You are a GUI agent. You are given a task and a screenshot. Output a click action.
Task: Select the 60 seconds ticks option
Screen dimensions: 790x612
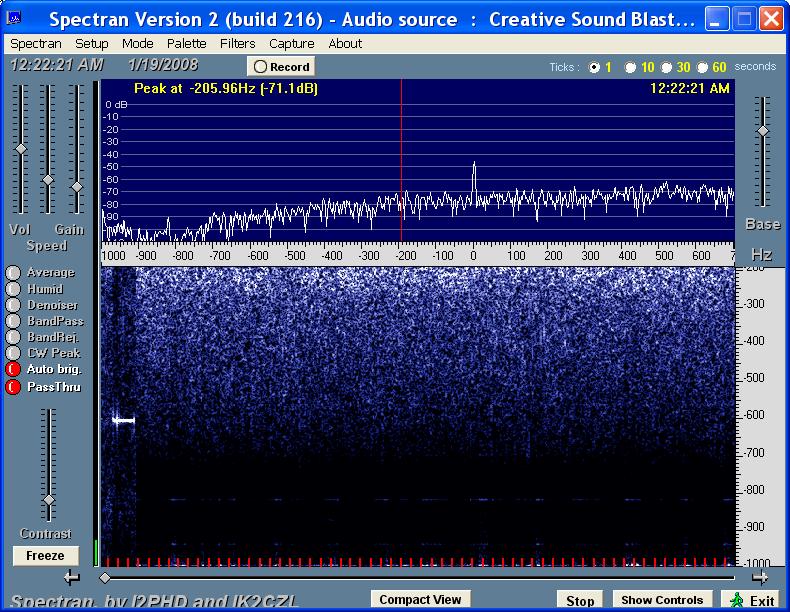[x=702, y=67]
